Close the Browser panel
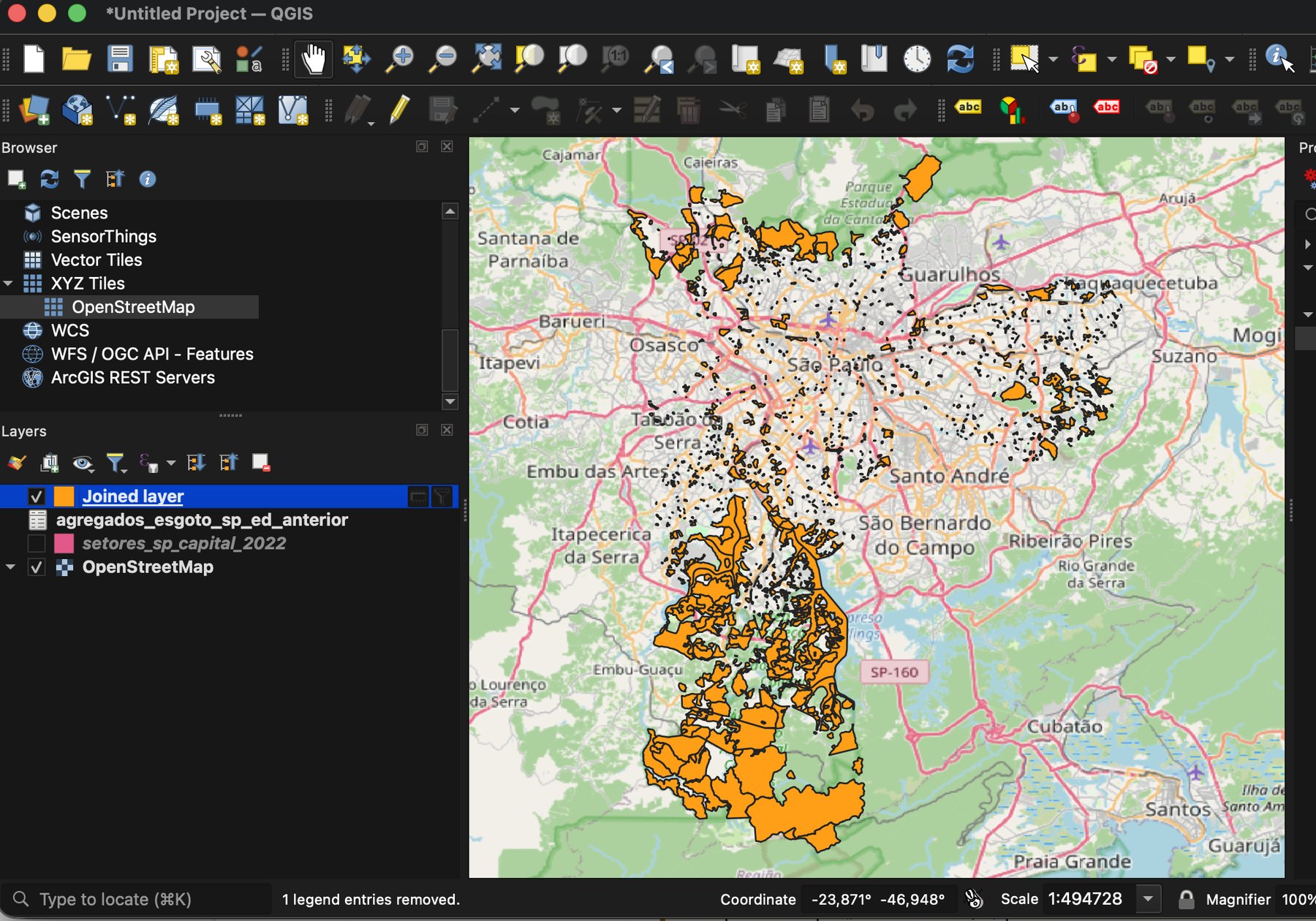The width and height of the screenshot is (1316, 921). 447,146
